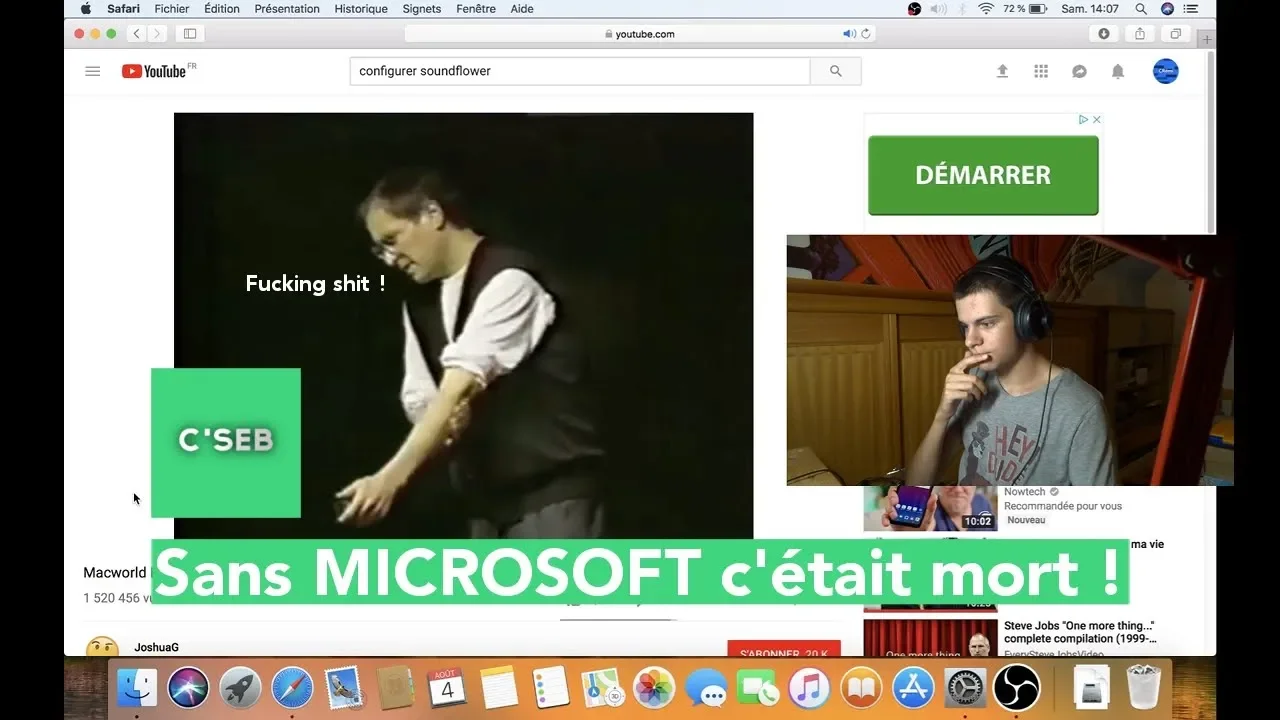Screen dimensions: 1280x720
Task: Open the Signets menu
Action: pyautogui.click(x=422, y=9)
